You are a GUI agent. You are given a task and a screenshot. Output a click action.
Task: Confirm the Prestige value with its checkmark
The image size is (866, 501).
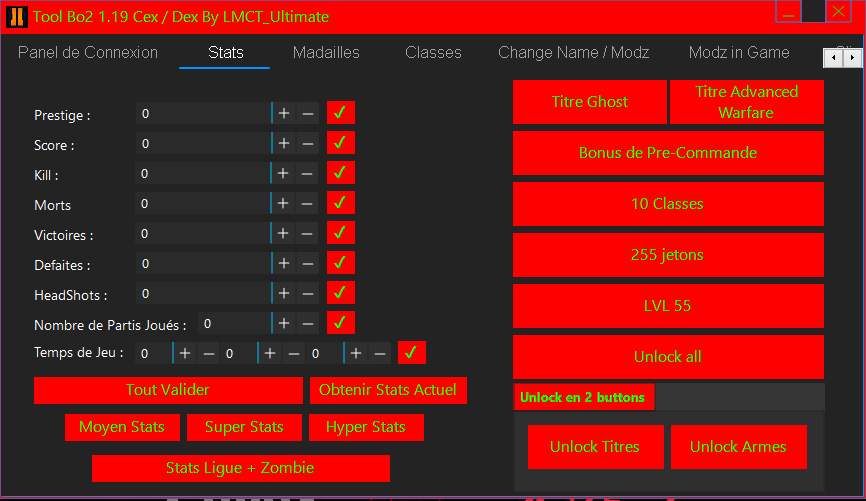click(340, 113)
